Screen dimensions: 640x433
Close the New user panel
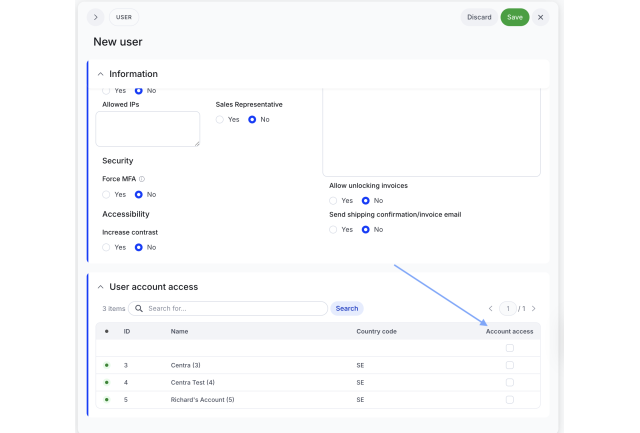point(540,17)
